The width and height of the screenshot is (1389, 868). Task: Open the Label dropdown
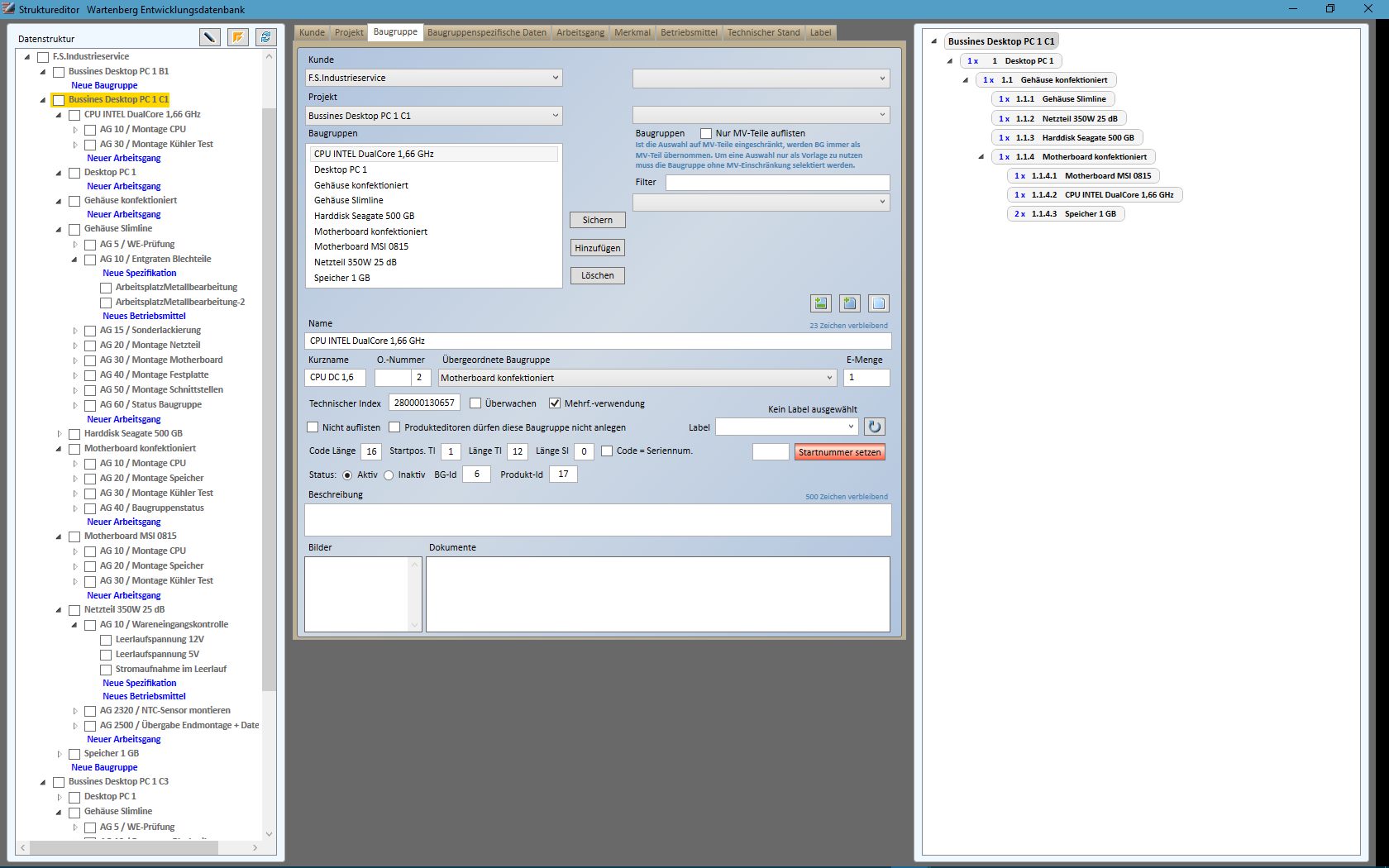point(787,427)
